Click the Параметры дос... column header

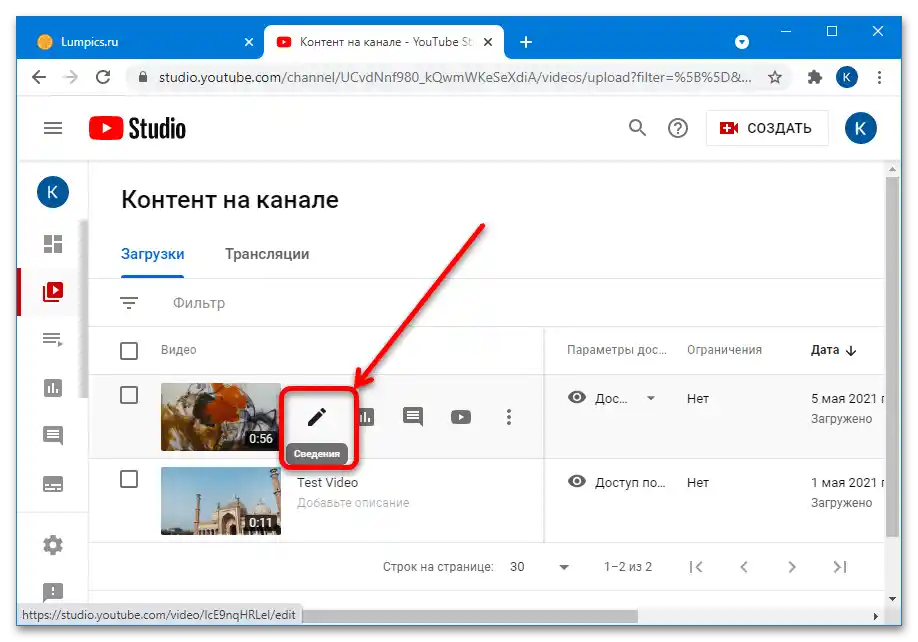click(x=616, y=350)
